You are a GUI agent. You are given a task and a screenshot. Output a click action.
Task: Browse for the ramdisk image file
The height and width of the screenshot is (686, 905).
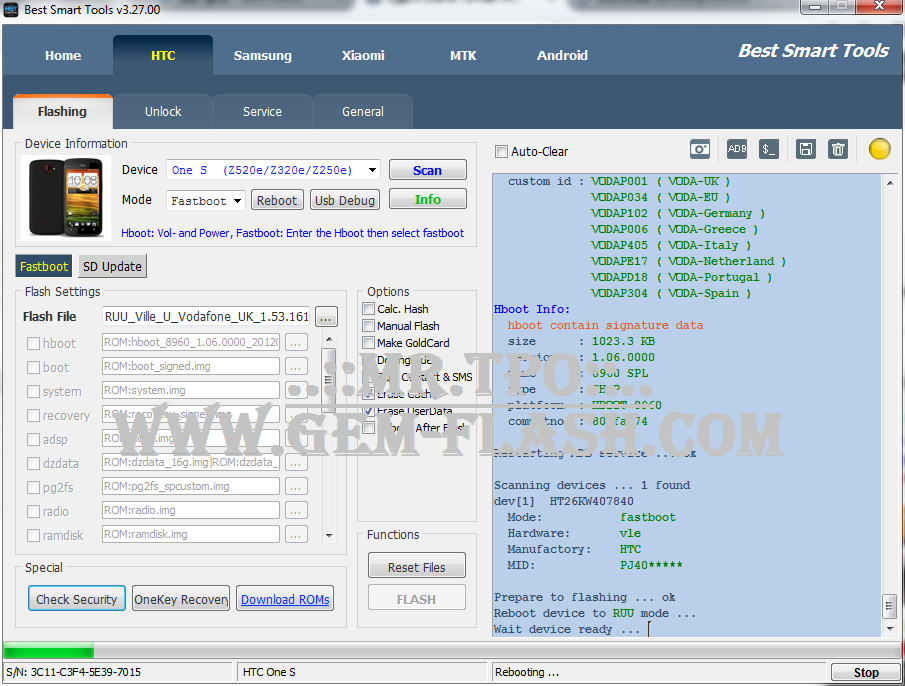296,535
